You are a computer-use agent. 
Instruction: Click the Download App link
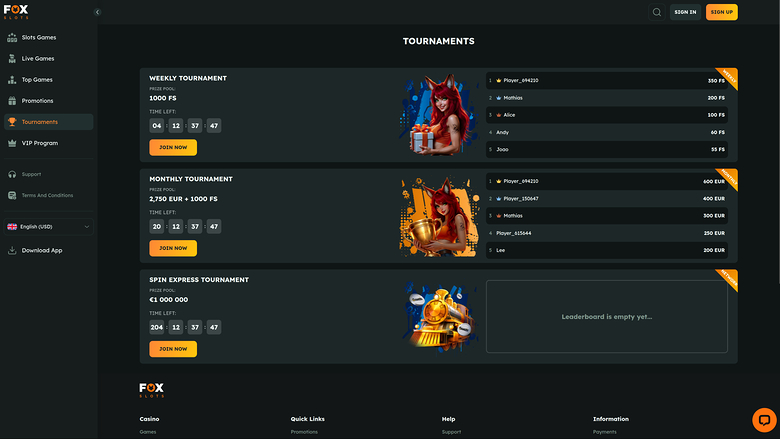[x=42, y=251]
